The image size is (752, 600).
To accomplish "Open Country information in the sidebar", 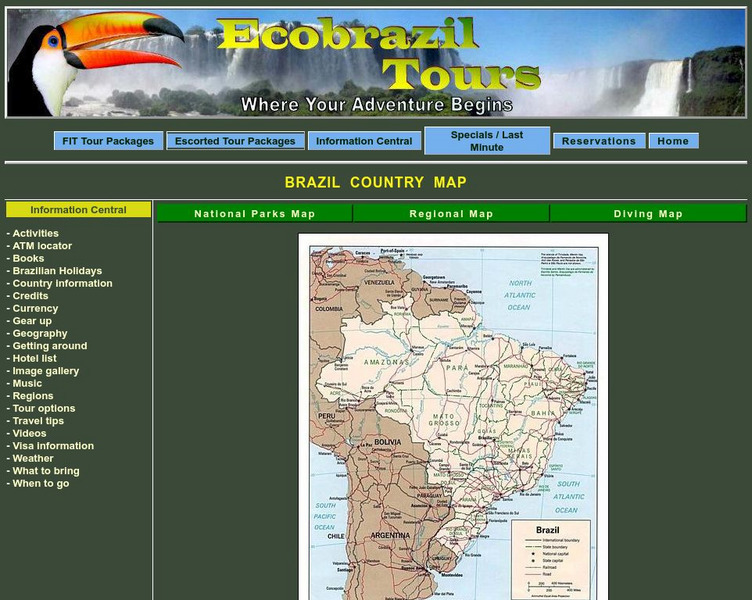I will click(62, 283).
